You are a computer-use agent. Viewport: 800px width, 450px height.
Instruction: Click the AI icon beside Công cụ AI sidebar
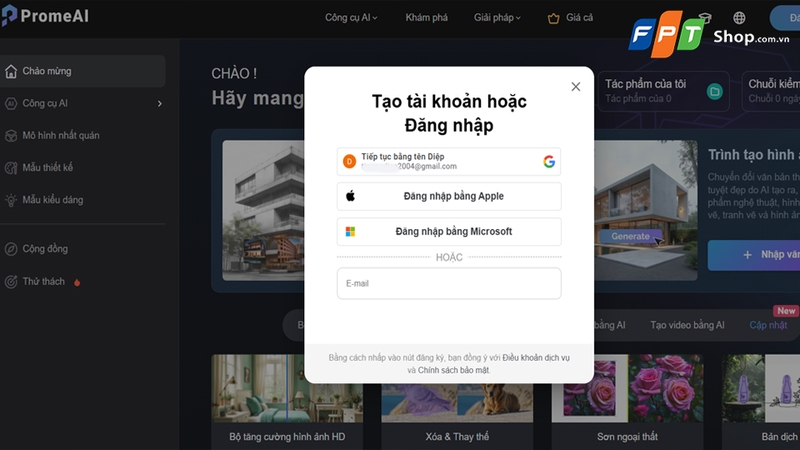11,104
